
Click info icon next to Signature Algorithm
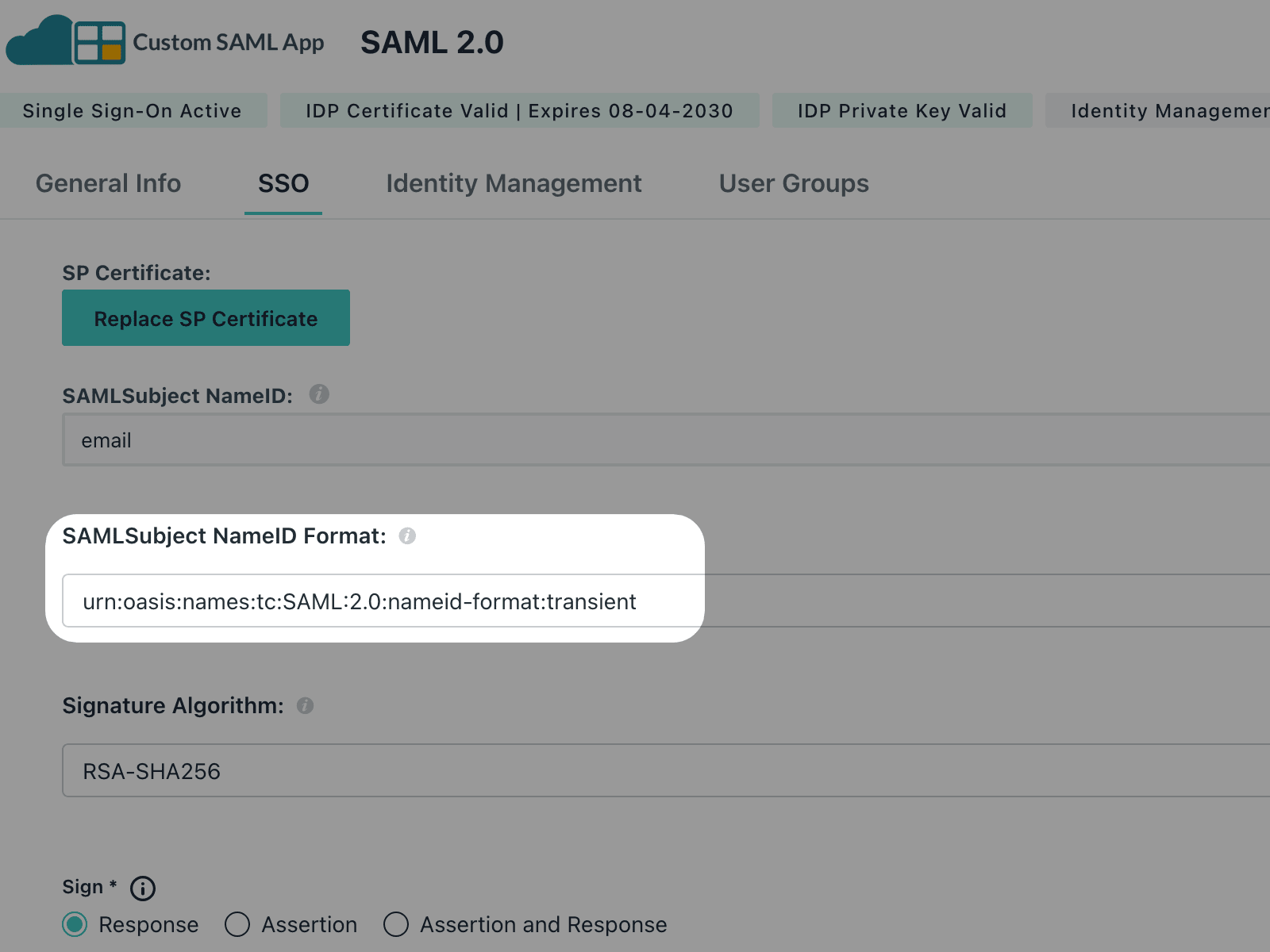click(x=306, y=705)
